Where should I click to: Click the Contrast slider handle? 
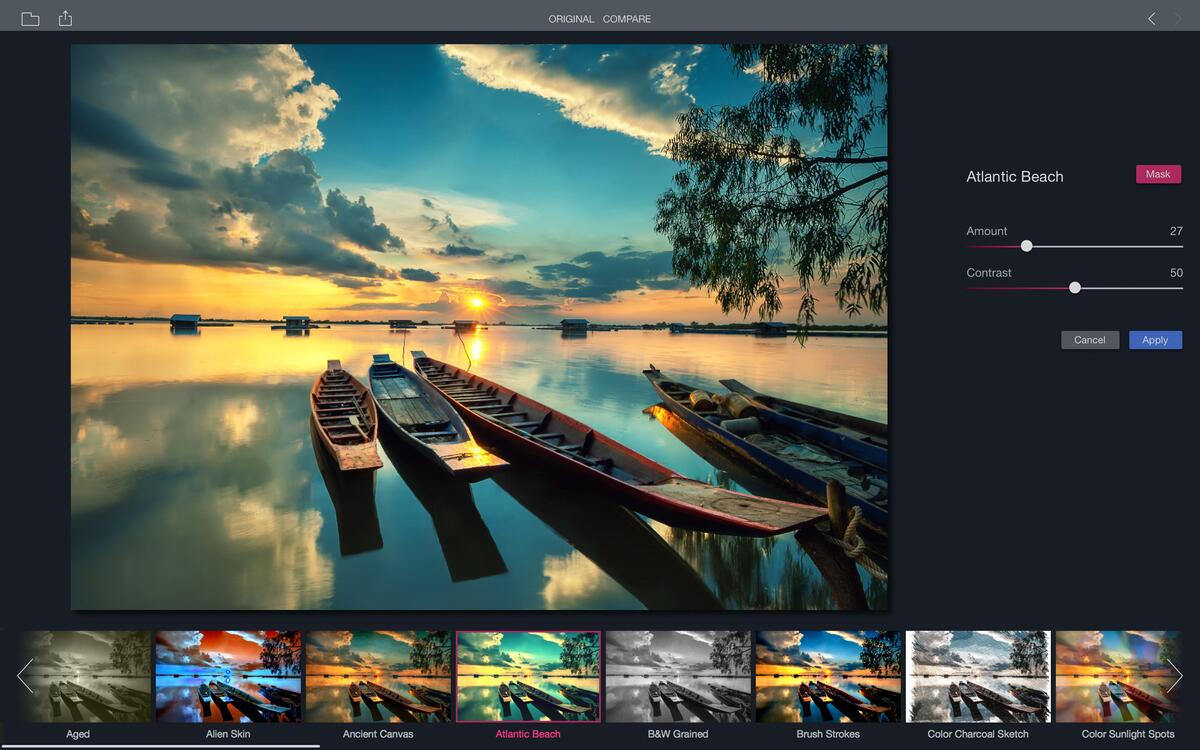[1074, 287]
